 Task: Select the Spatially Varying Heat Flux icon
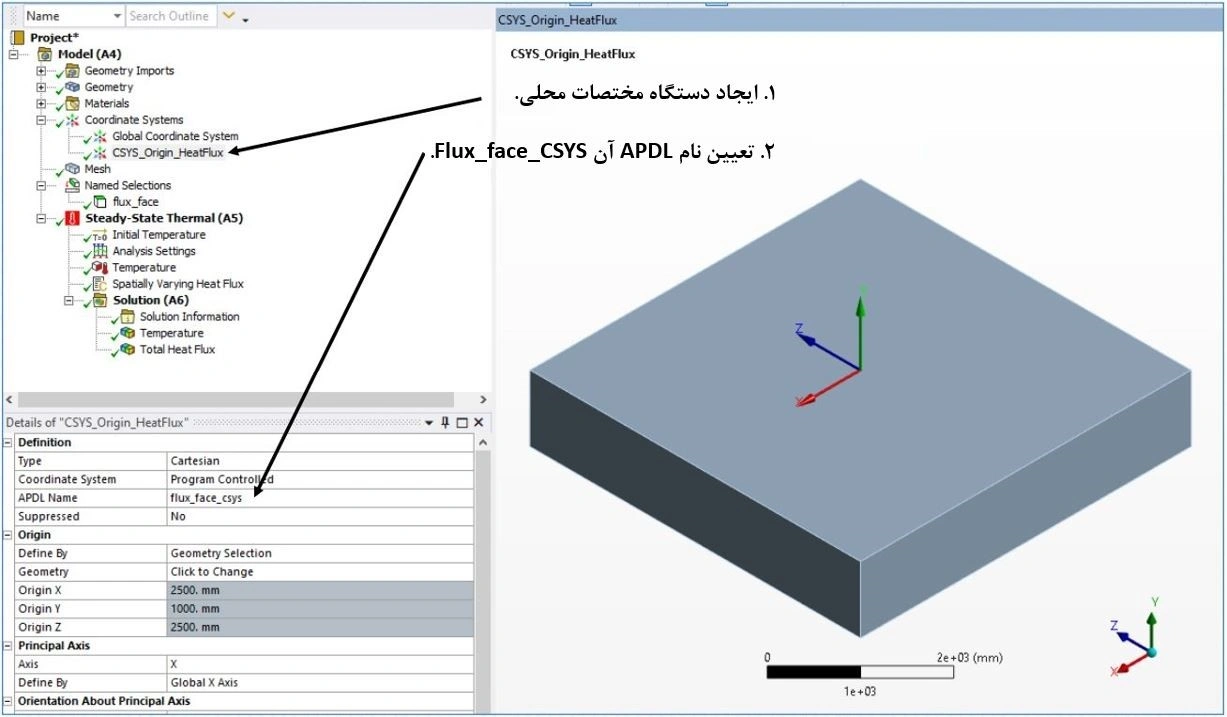(x=100, y=284)
